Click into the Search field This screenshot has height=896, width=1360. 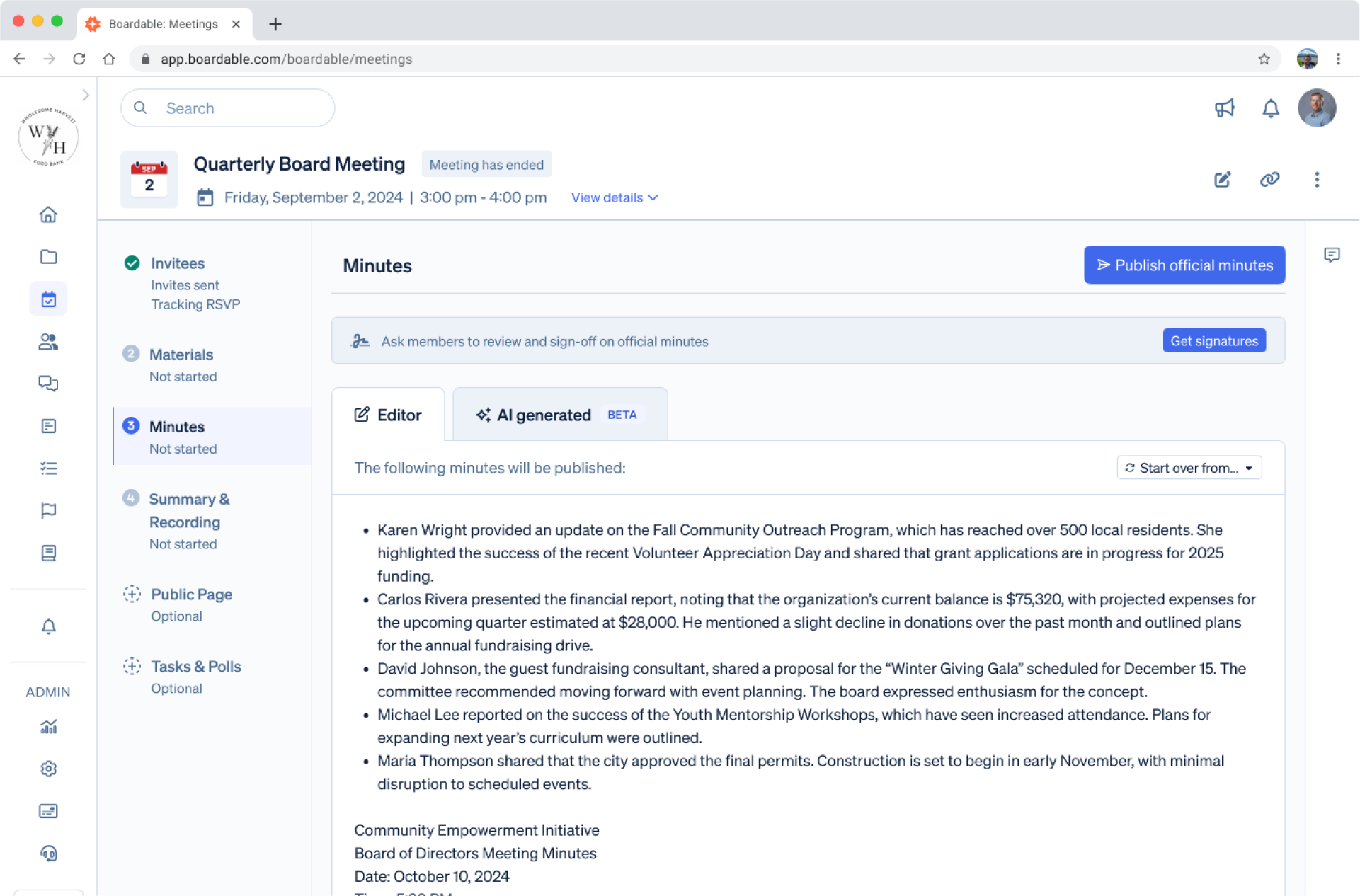(x=241, y=108)
